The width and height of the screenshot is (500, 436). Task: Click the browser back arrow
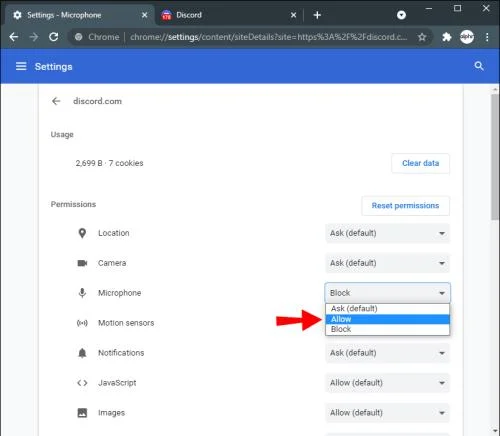(x=14, y=37)
